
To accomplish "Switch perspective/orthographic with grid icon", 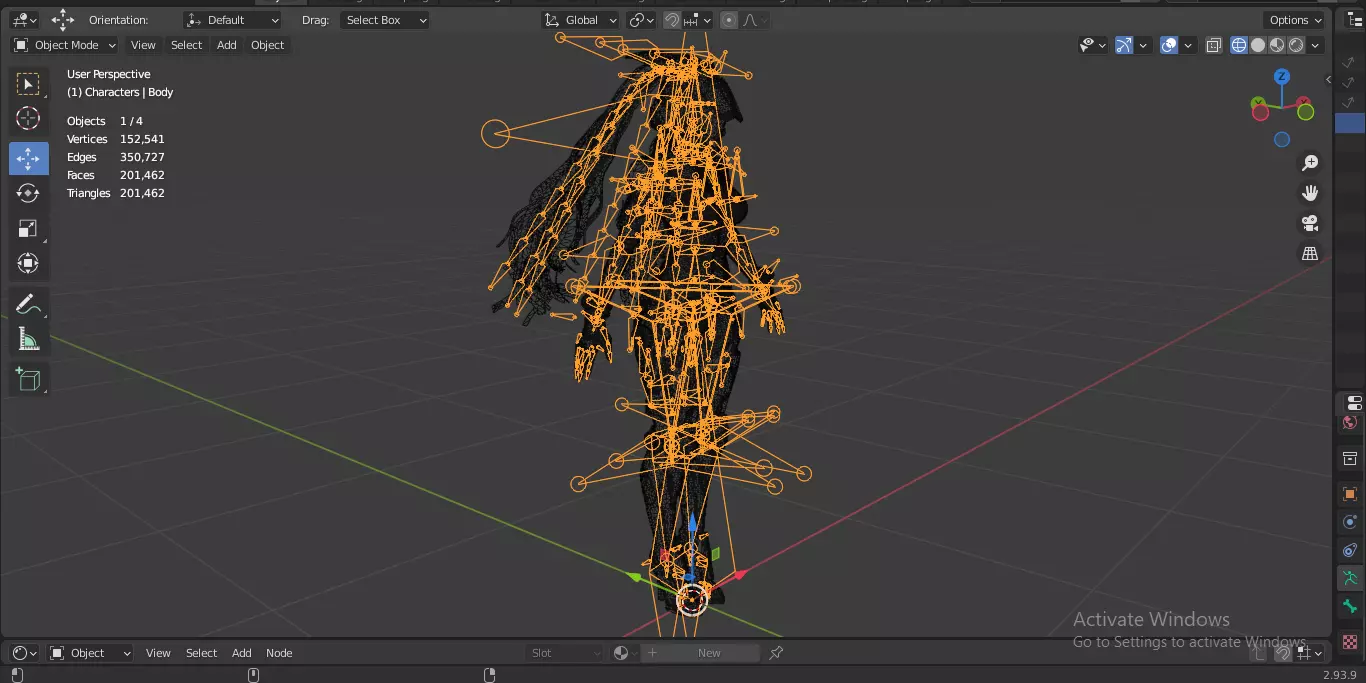I will coord(1310,253).
